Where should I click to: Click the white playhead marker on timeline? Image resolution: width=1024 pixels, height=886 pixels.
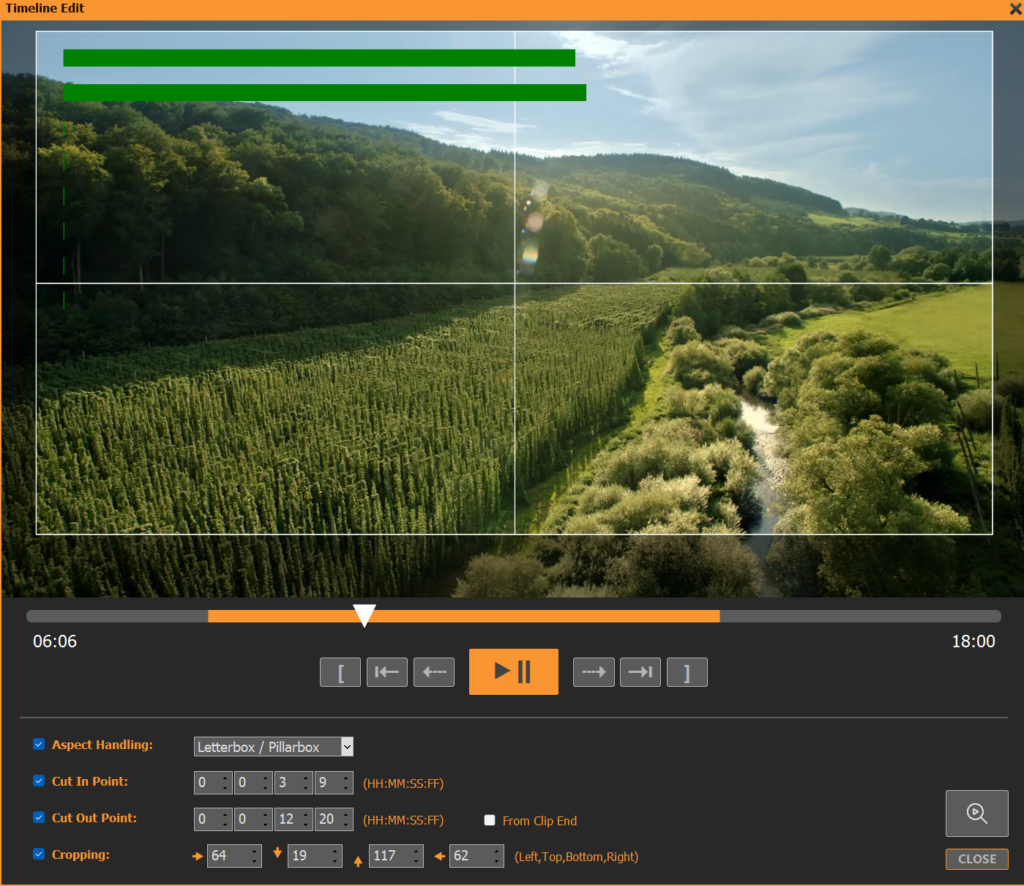coord(364,615)
